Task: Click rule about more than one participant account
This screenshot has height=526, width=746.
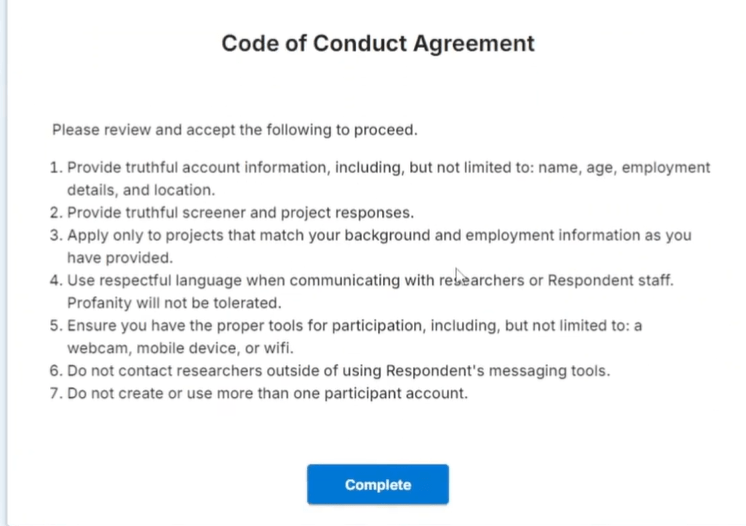Action: [x=267, y=393]
